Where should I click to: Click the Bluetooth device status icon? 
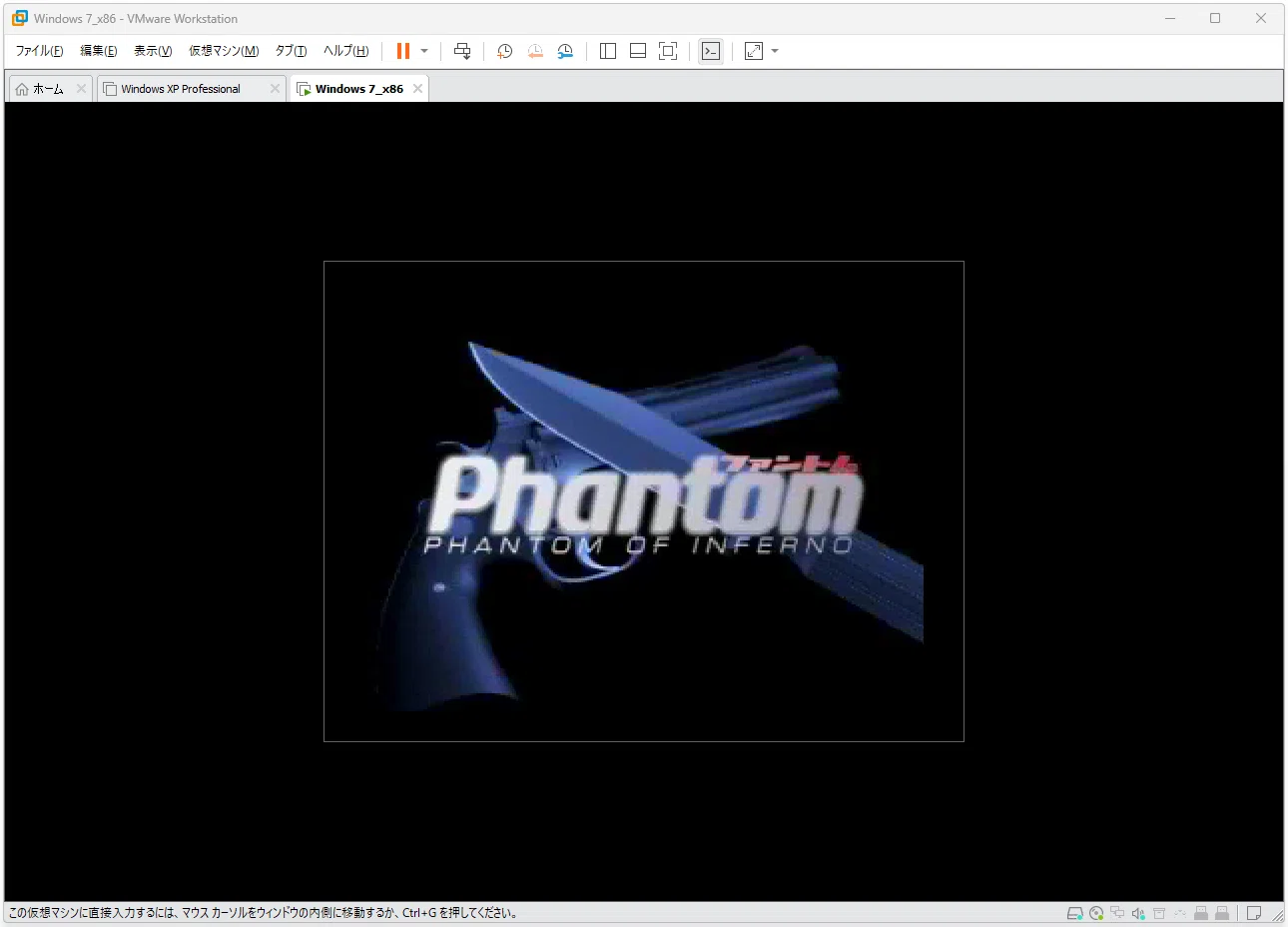[x=1180, y=913]
